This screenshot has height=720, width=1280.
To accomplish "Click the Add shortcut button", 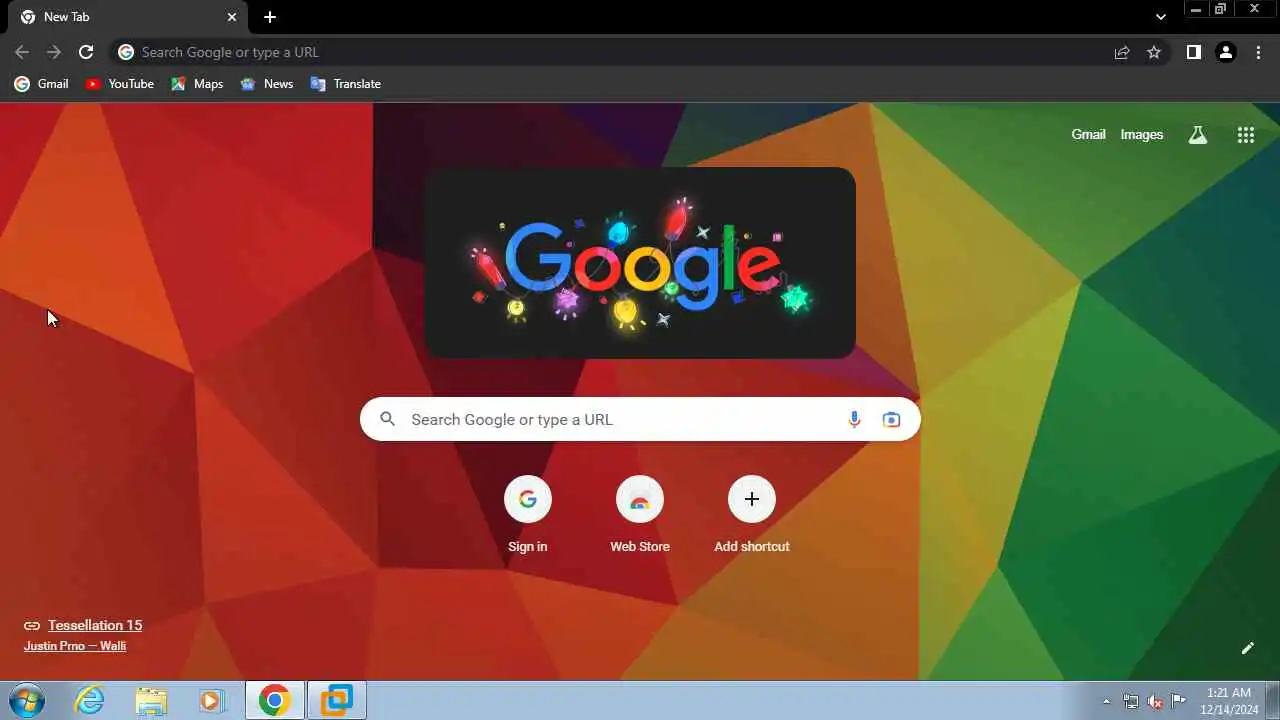I will pos(752,515).
